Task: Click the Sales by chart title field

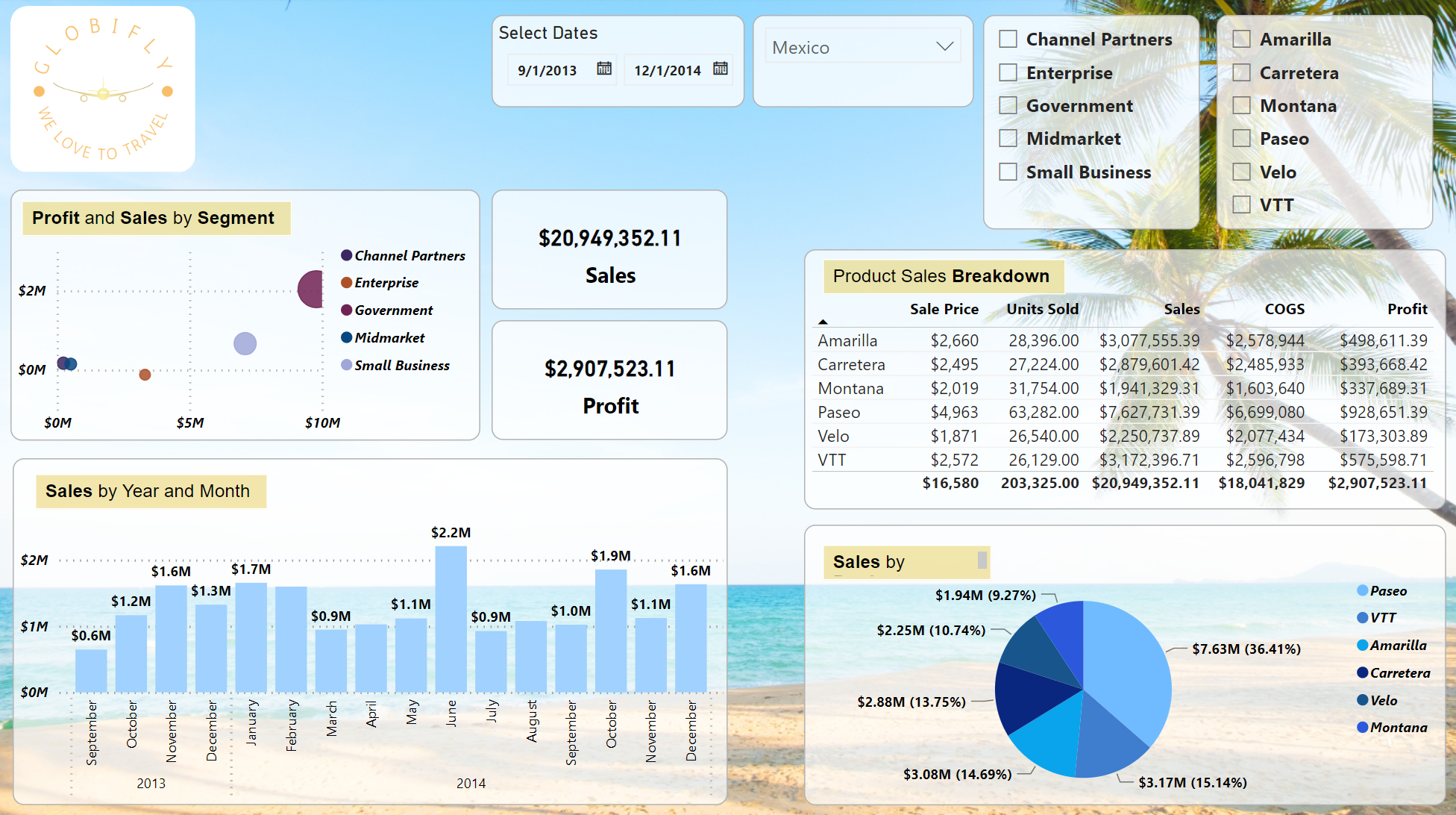Action: point(906,562)
